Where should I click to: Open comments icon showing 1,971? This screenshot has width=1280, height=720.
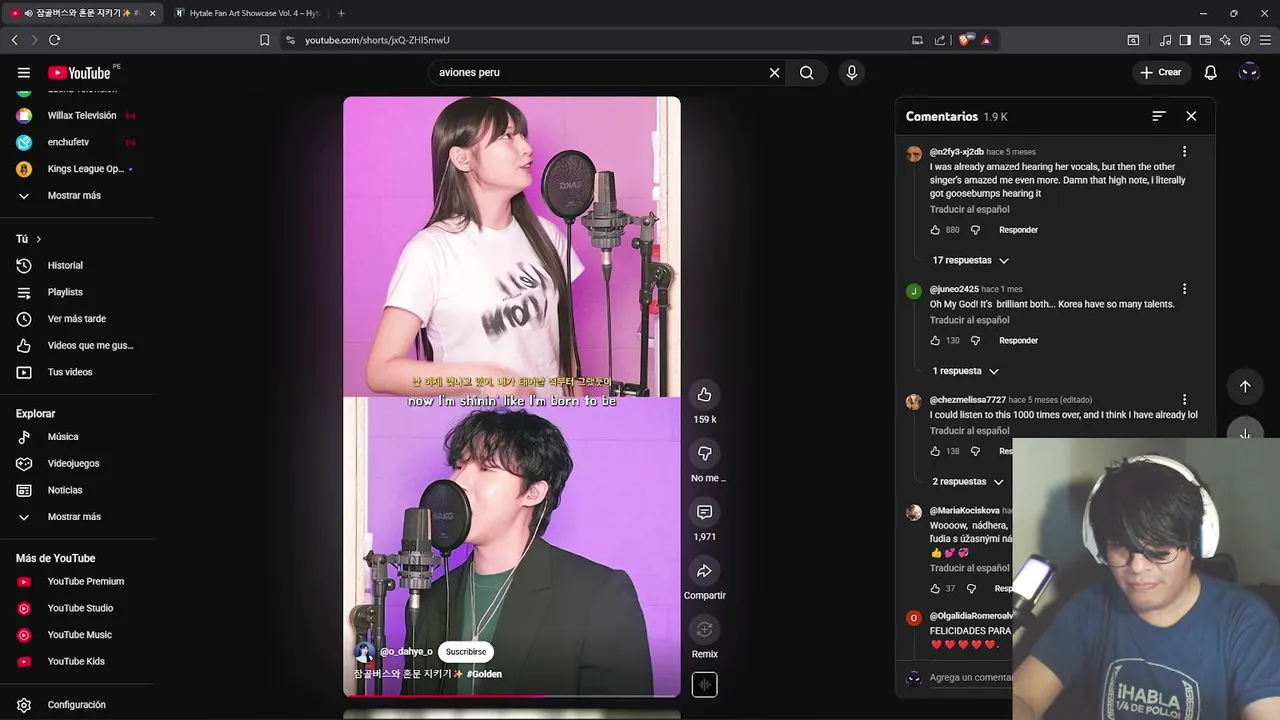coord(704,512)
